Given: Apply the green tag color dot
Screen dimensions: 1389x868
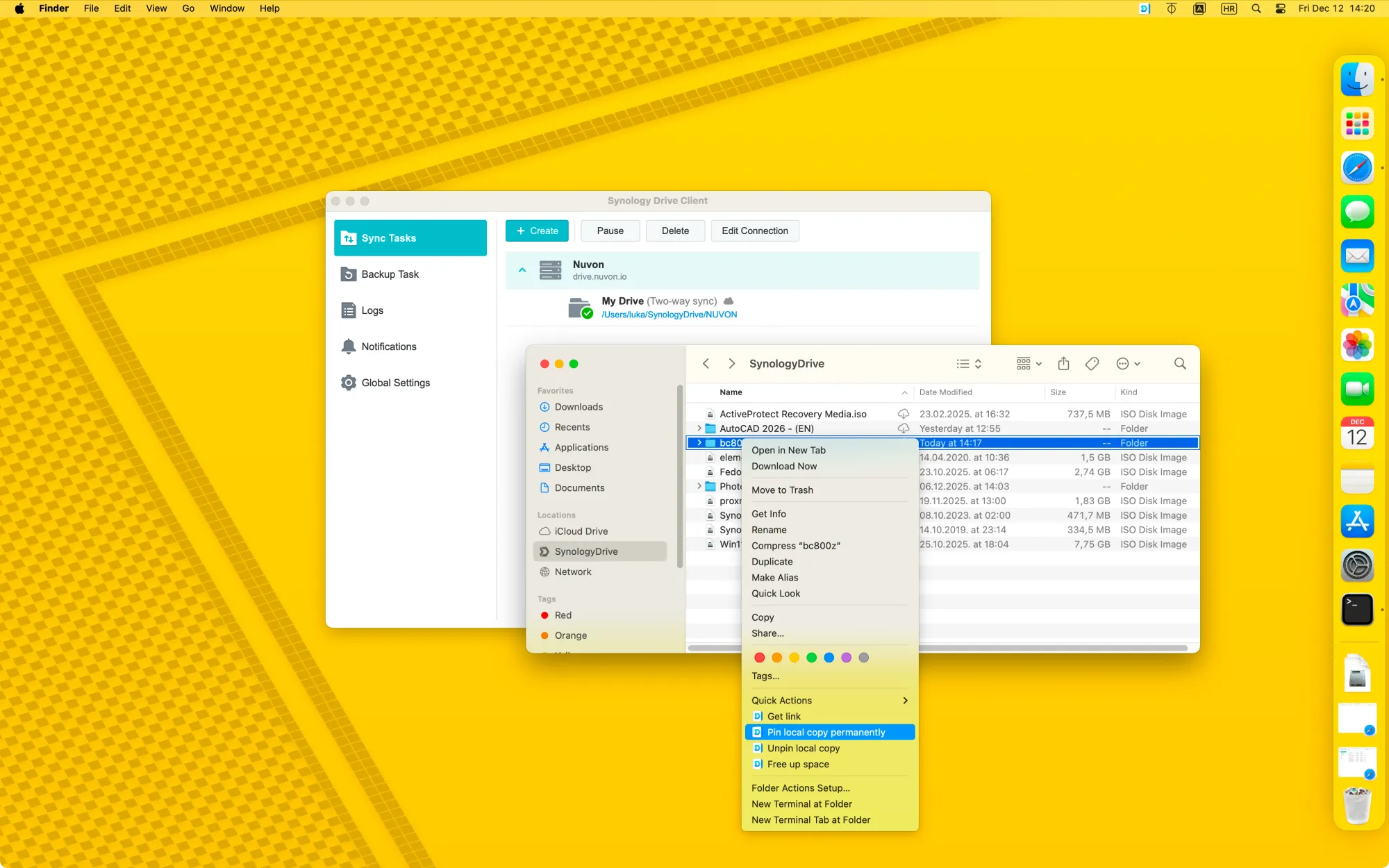Looking at the screenshot, I should [x=811, y=658].
